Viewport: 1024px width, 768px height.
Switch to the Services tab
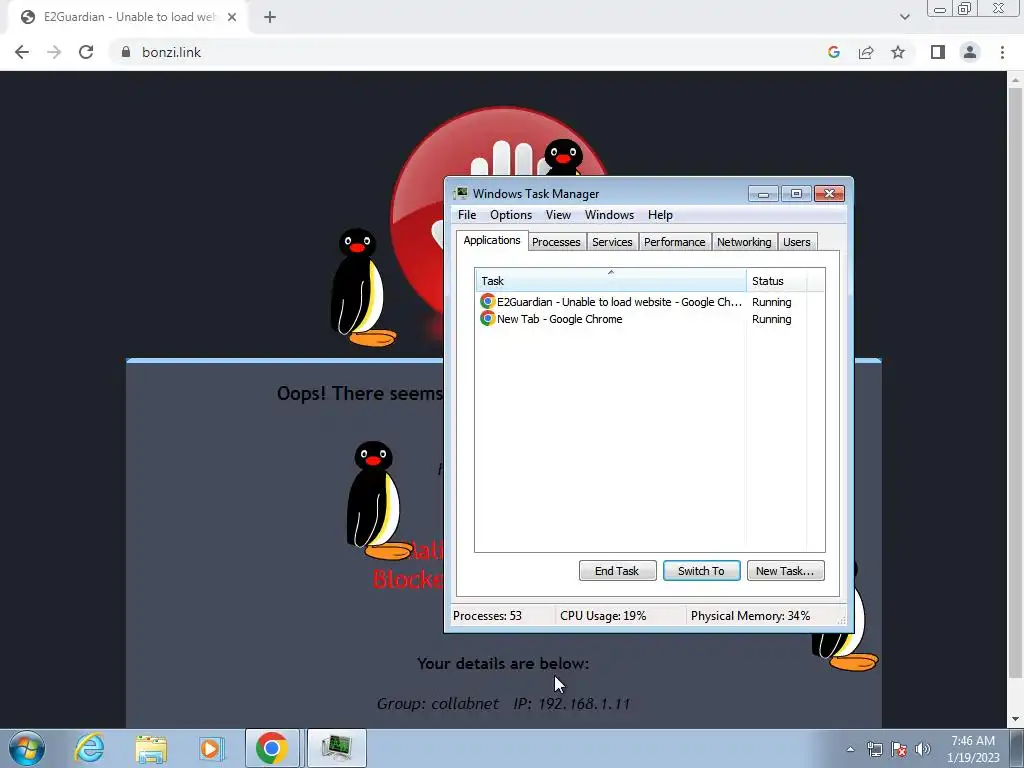click(612, 242)
